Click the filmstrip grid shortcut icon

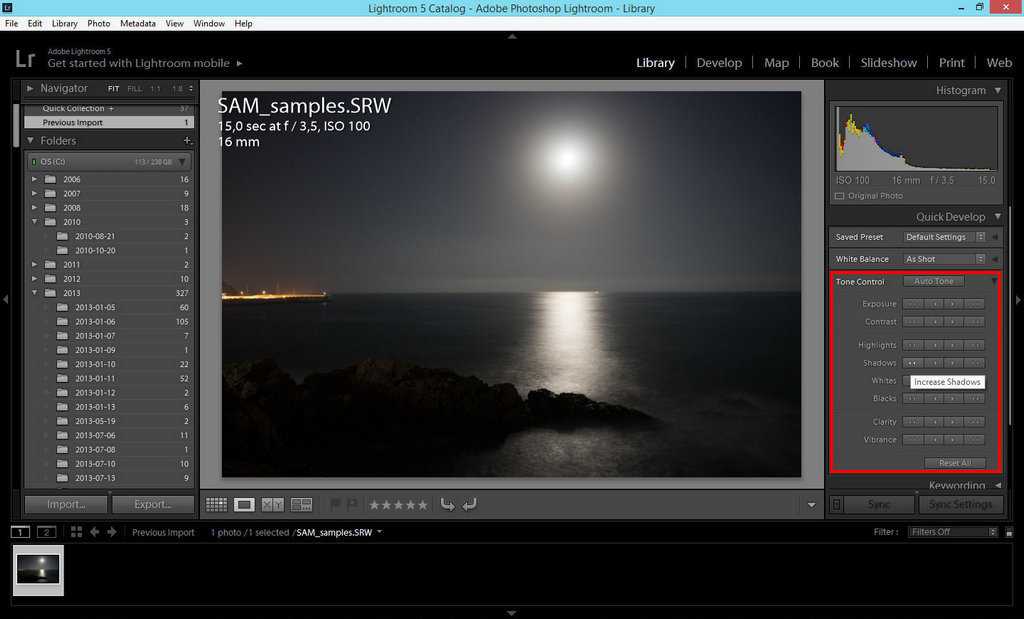pos(76,532)
